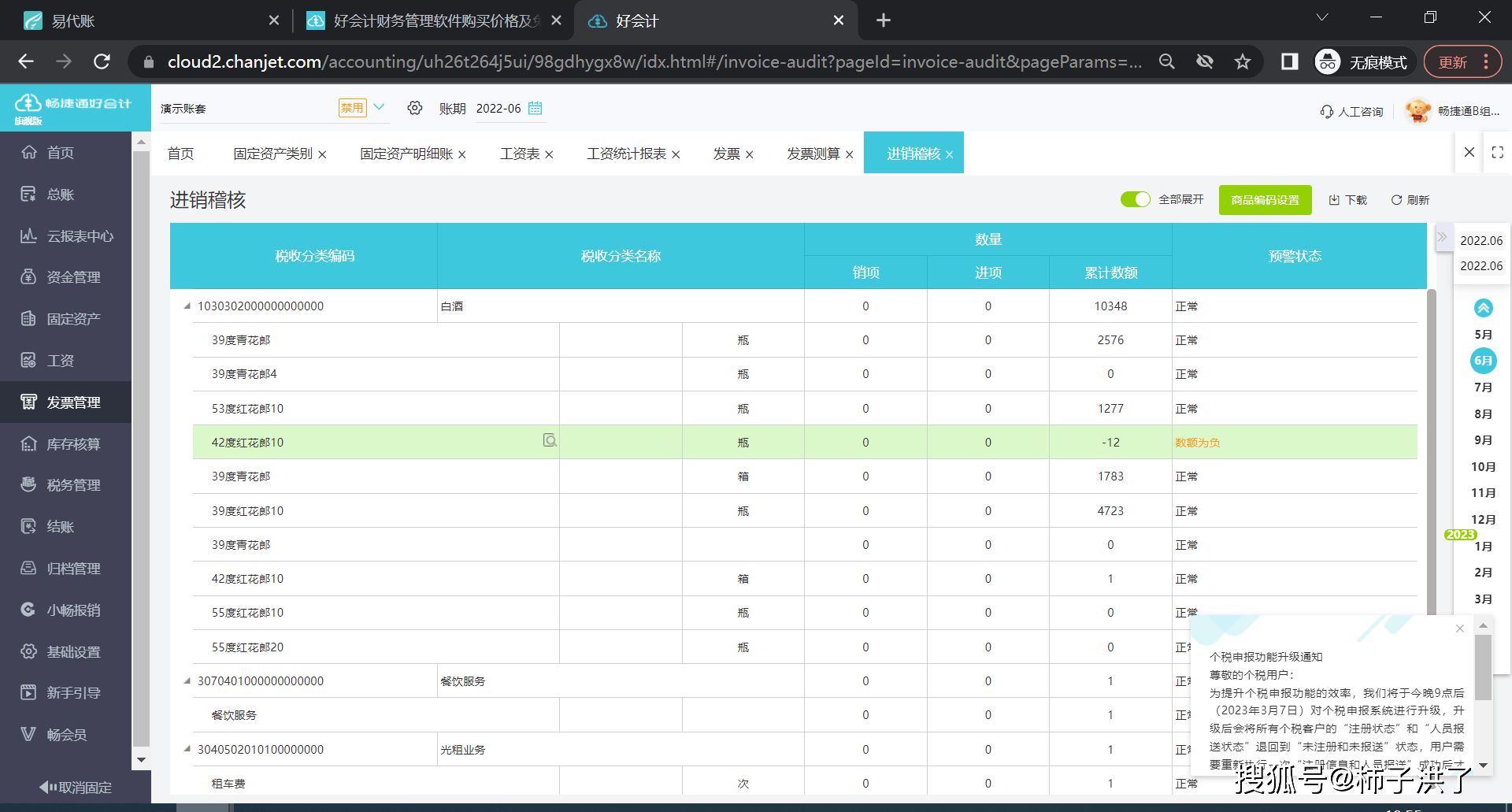This screenshot has height=812, width=1512.
Task: Open 发票管理 in the sidebar
Action: click(x=73, y=402)
